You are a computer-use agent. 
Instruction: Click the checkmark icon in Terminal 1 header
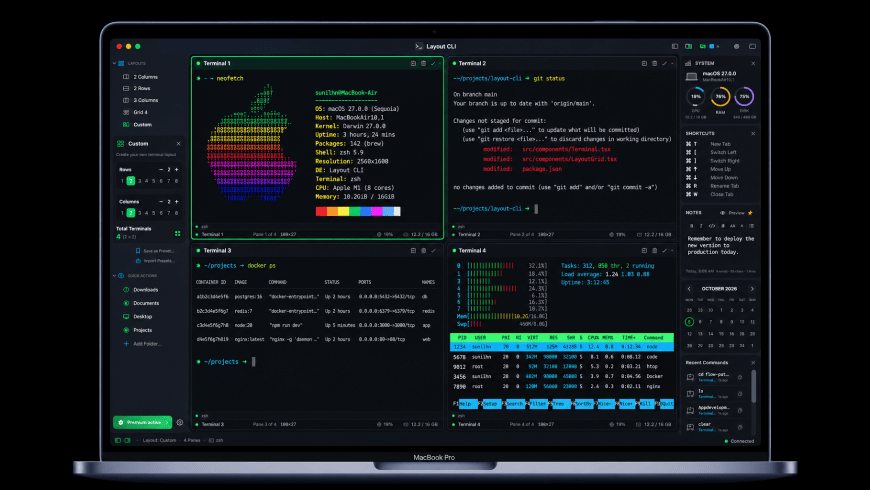433,63
